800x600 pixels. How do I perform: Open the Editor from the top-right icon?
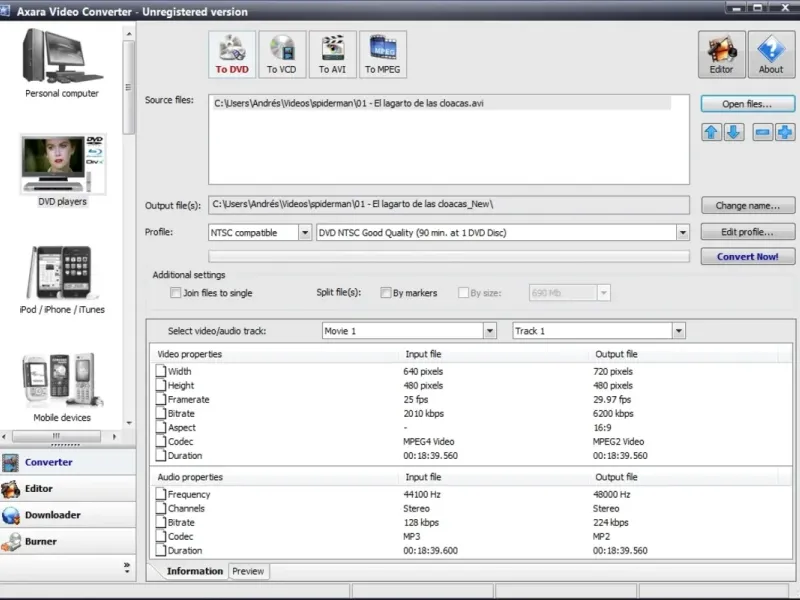(721, 54)
